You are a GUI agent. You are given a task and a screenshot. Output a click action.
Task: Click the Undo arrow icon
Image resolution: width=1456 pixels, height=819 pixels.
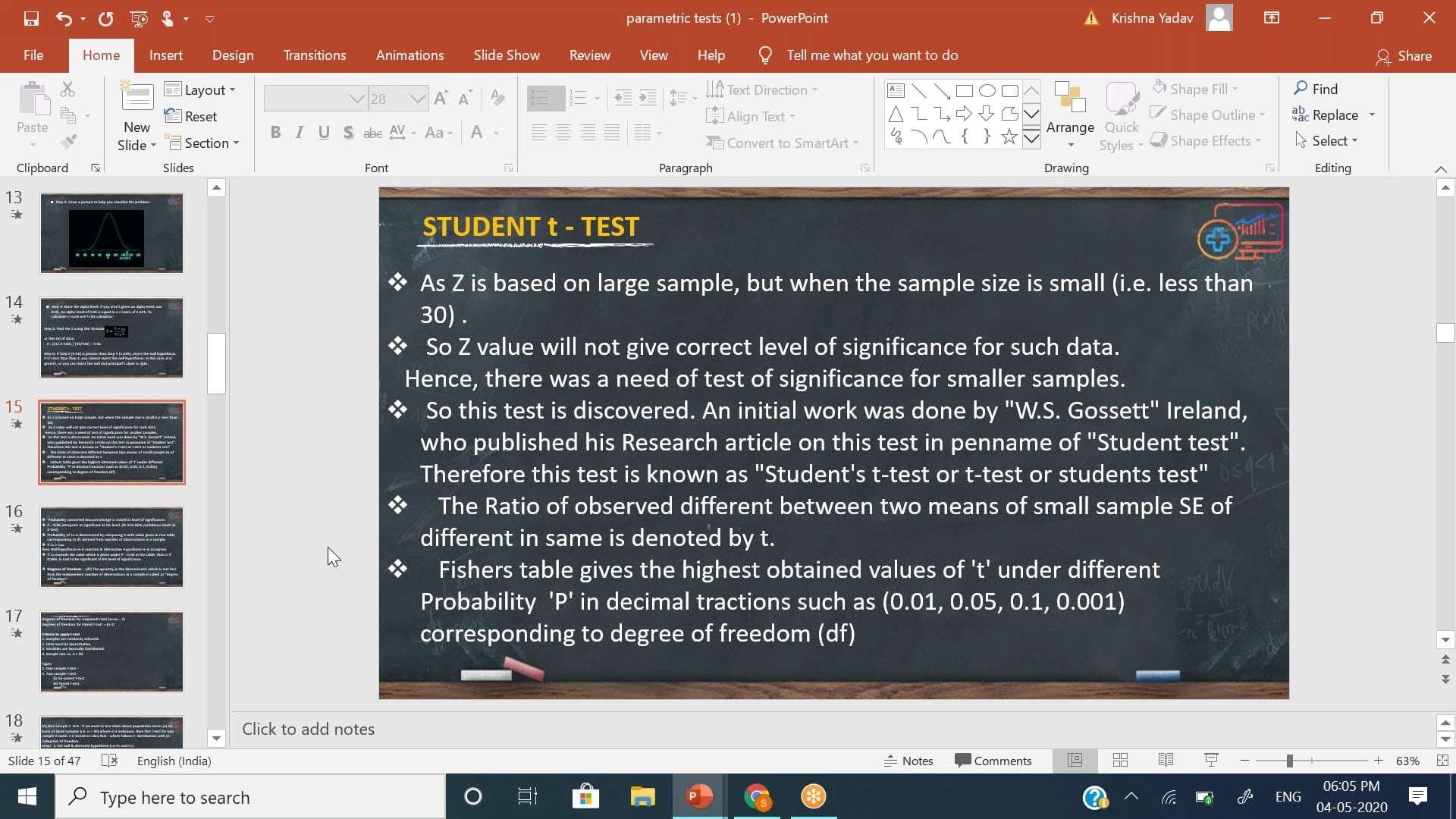(64, 18)
